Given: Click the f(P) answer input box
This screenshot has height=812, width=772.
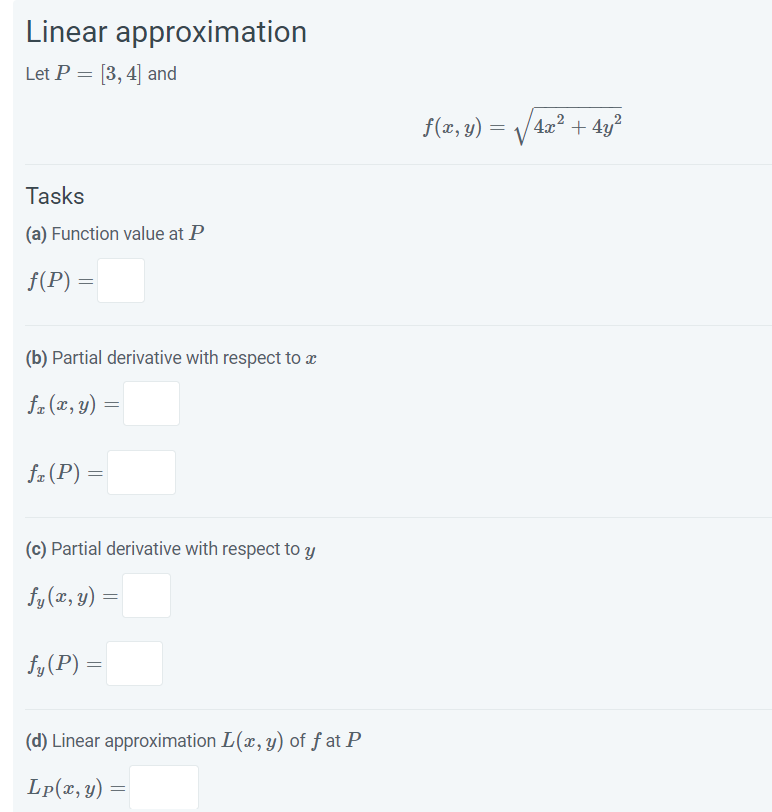Looking at the screenshot, I should (x=121, y=281).
